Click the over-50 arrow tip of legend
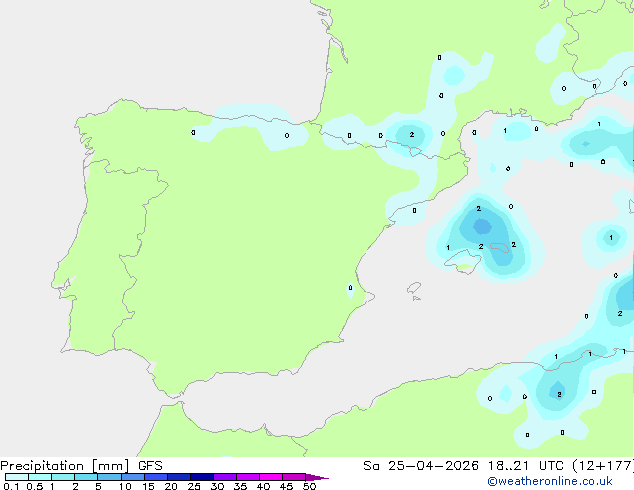634x490 pixels. tap(317, 477)
